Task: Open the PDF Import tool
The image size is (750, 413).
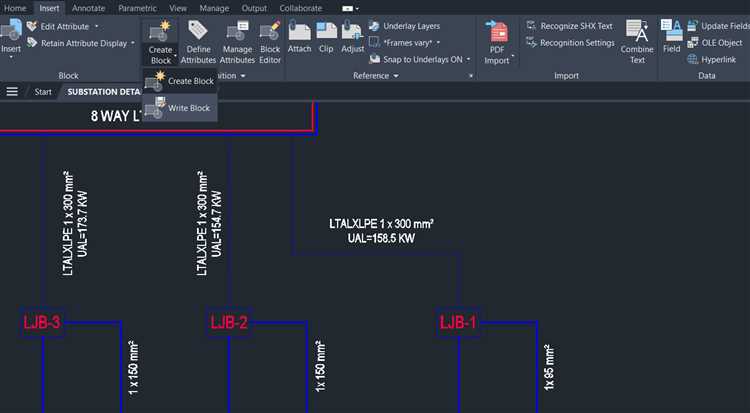Action: [x=497, y=42]
